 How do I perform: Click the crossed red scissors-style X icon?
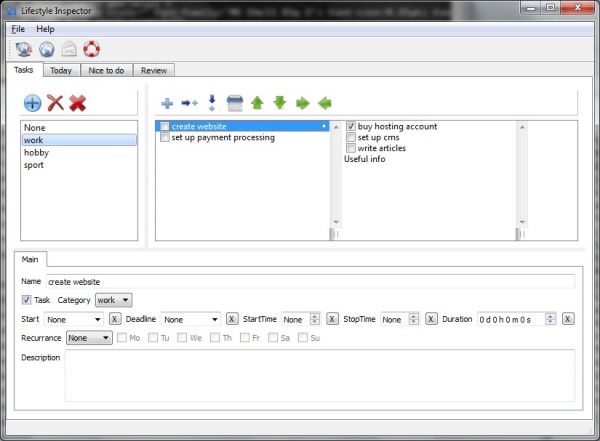coord(55,103)
